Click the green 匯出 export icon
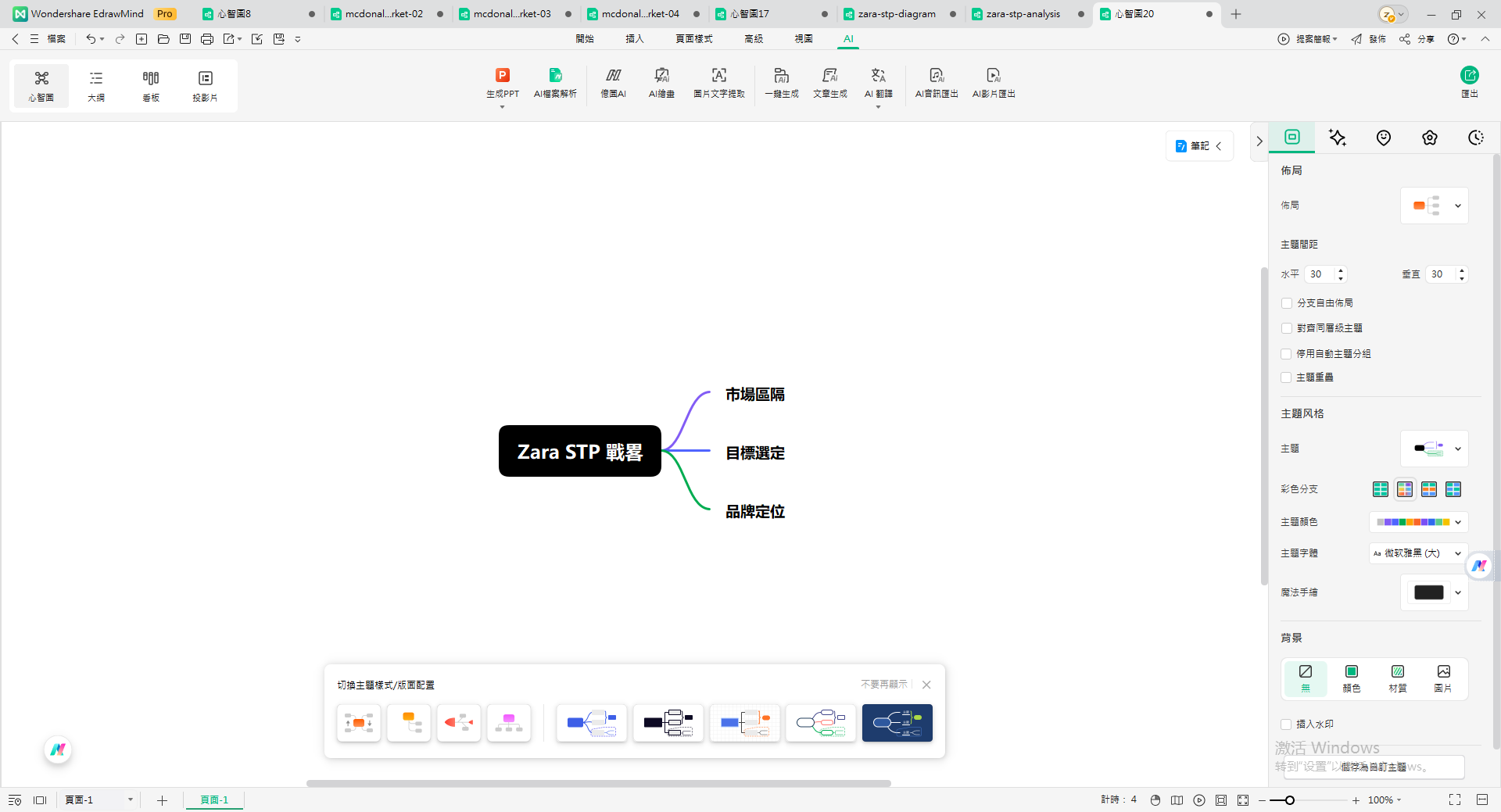1501x812 pixels. 1469,76
